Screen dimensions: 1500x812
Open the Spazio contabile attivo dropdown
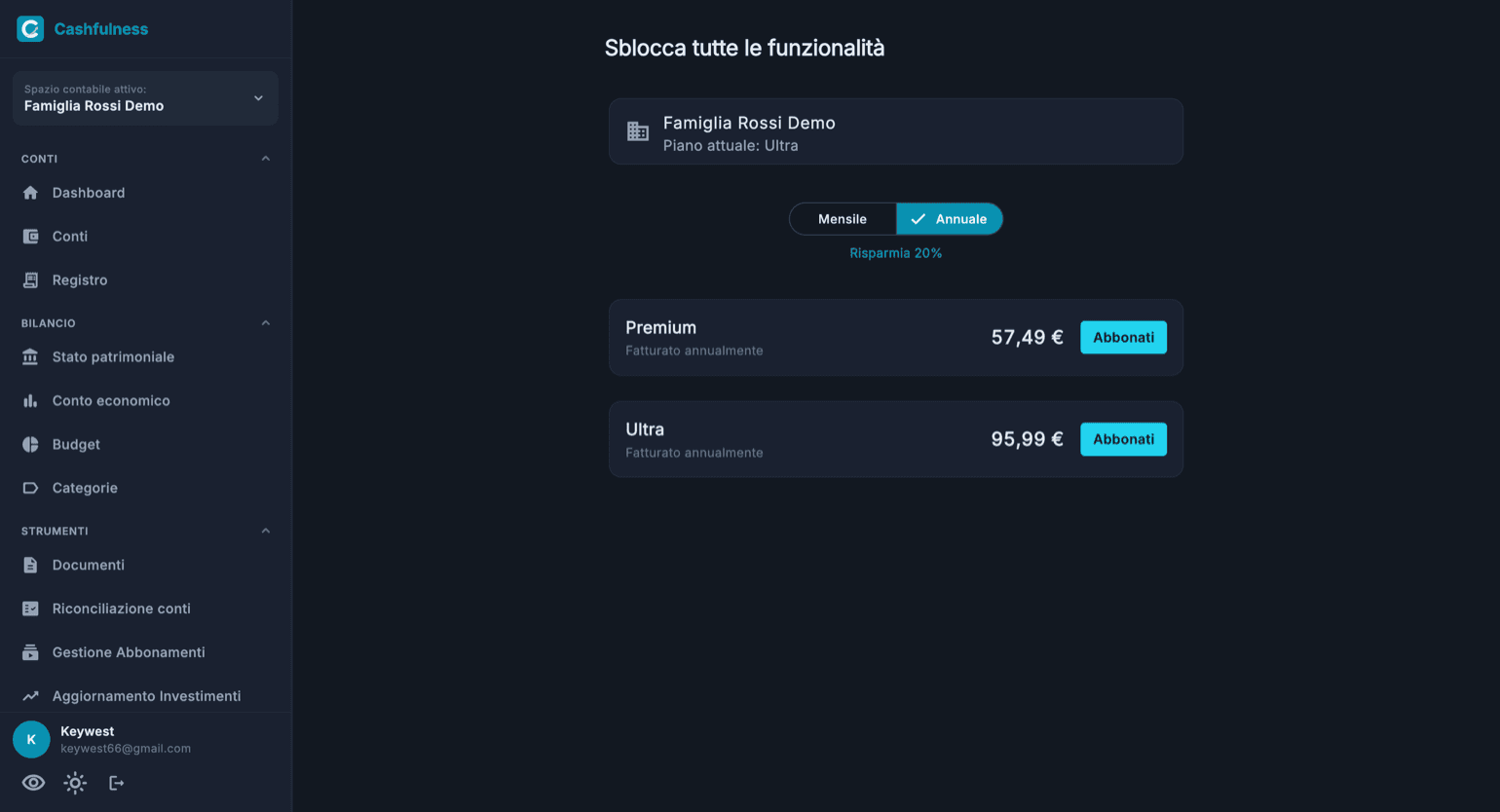pos(145,98)
